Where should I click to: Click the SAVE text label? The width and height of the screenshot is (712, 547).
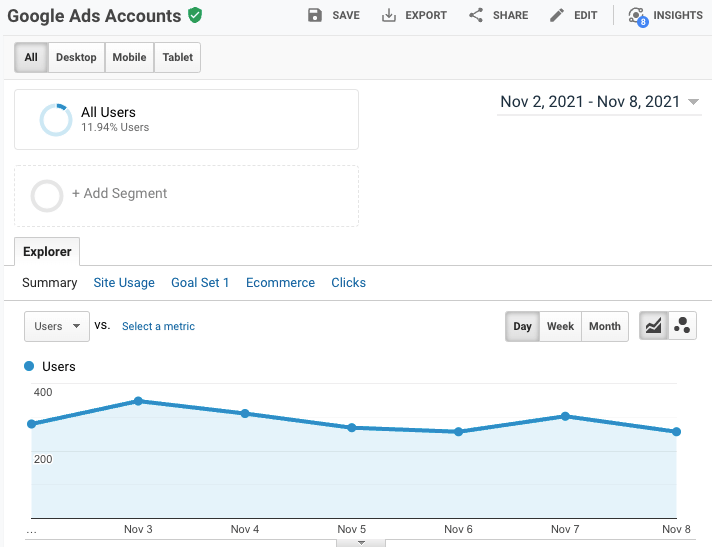[346, 15]
